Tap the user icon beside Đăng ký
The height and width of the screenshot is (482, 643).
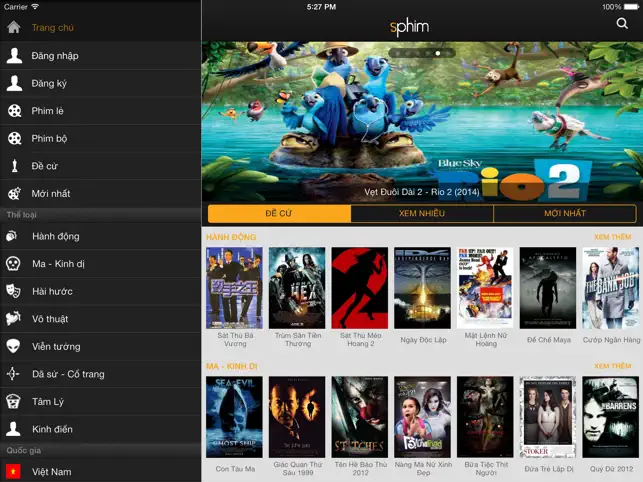(x=14, y=83)
